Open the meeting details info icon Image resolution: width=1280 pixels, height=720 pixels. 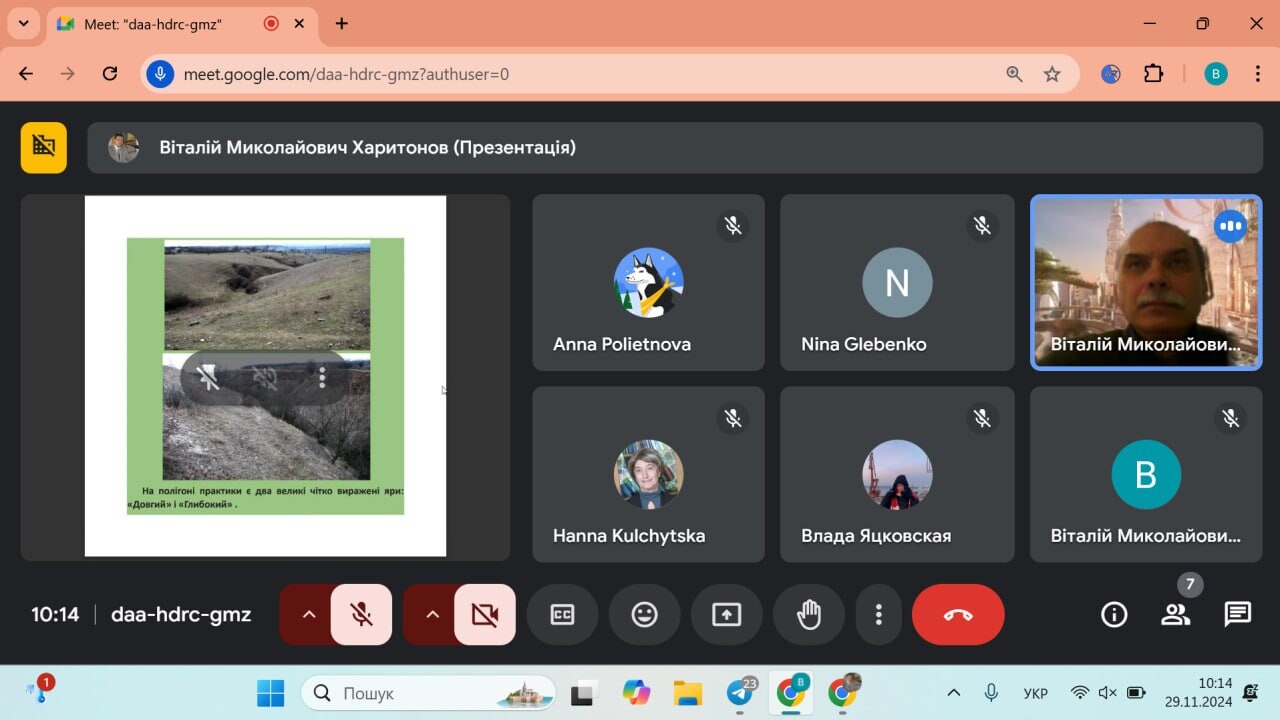tap(1114, 614)
